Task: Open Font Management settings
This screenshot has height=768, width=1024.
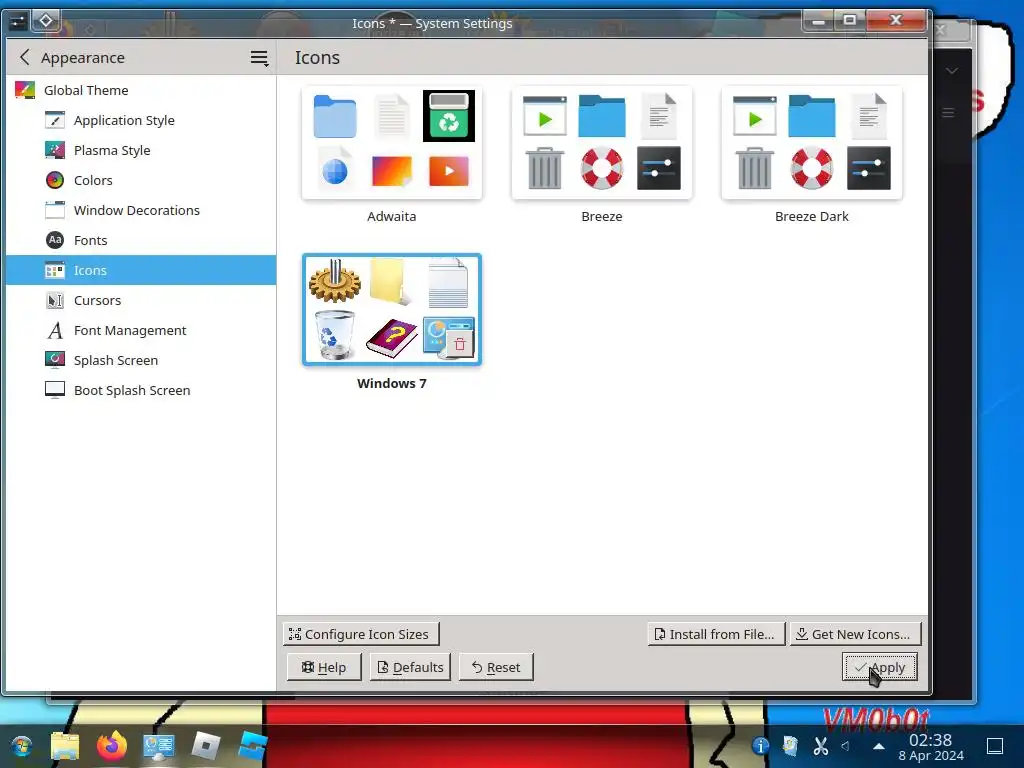Action: [x=141, y=330]
